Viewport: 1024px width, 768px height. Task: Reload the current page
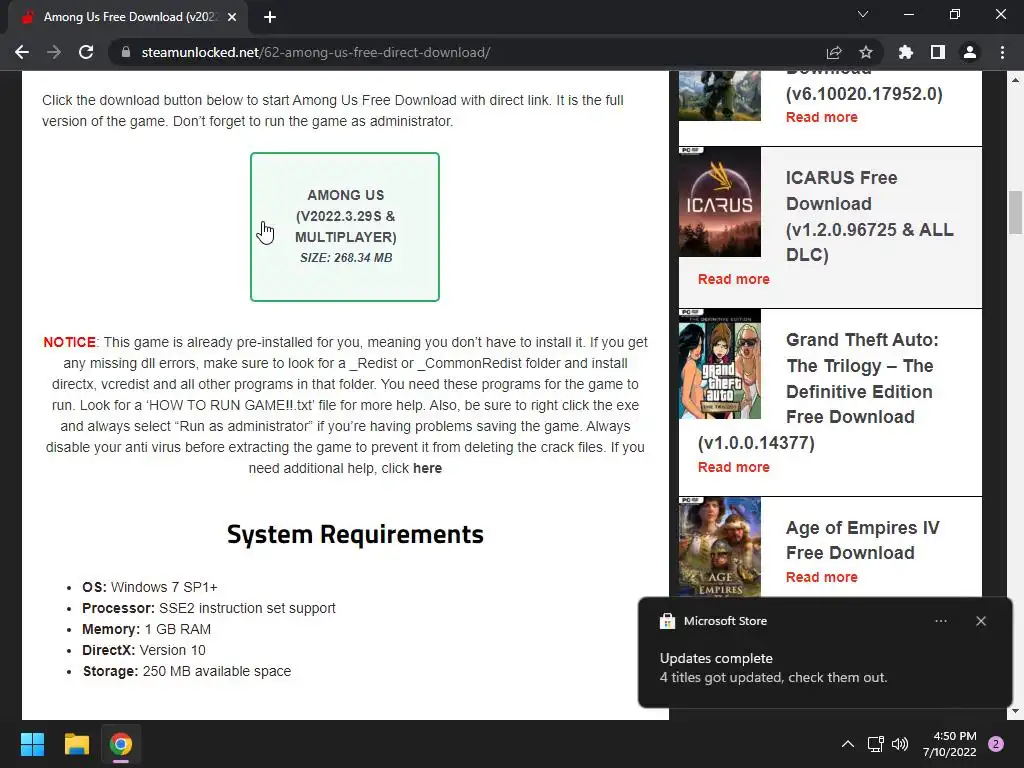pyautogui.click(x=86, y=52)
